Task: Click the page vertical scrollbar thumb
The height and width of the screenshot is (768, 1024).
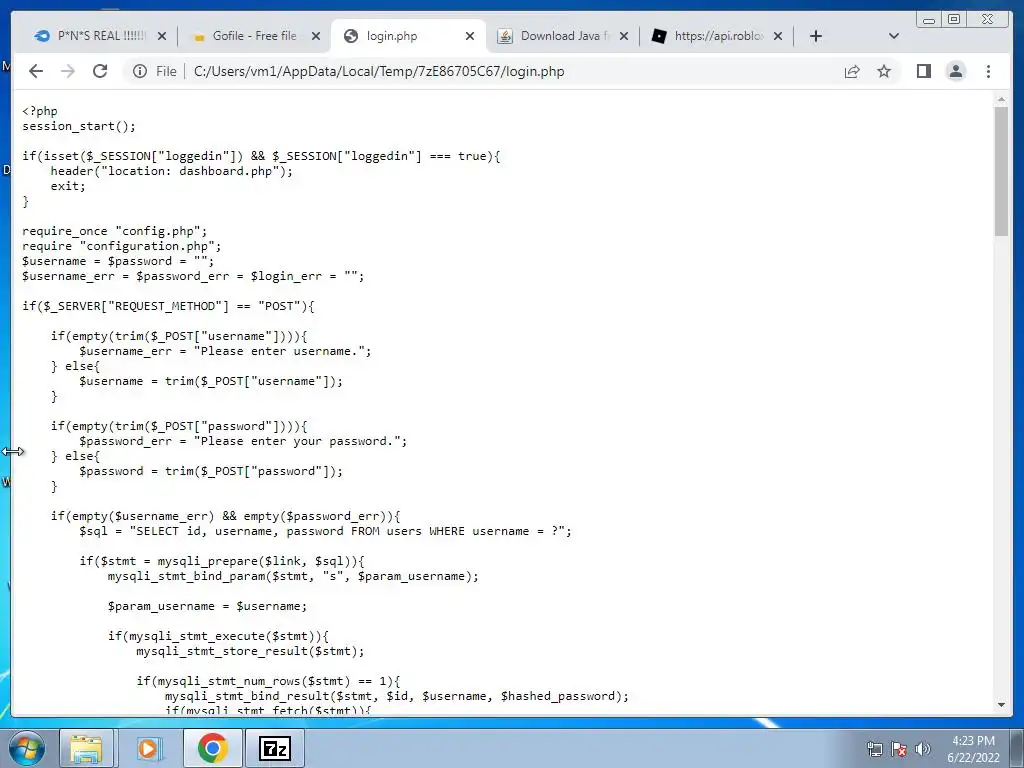Action: click(x=1001, y=171)
